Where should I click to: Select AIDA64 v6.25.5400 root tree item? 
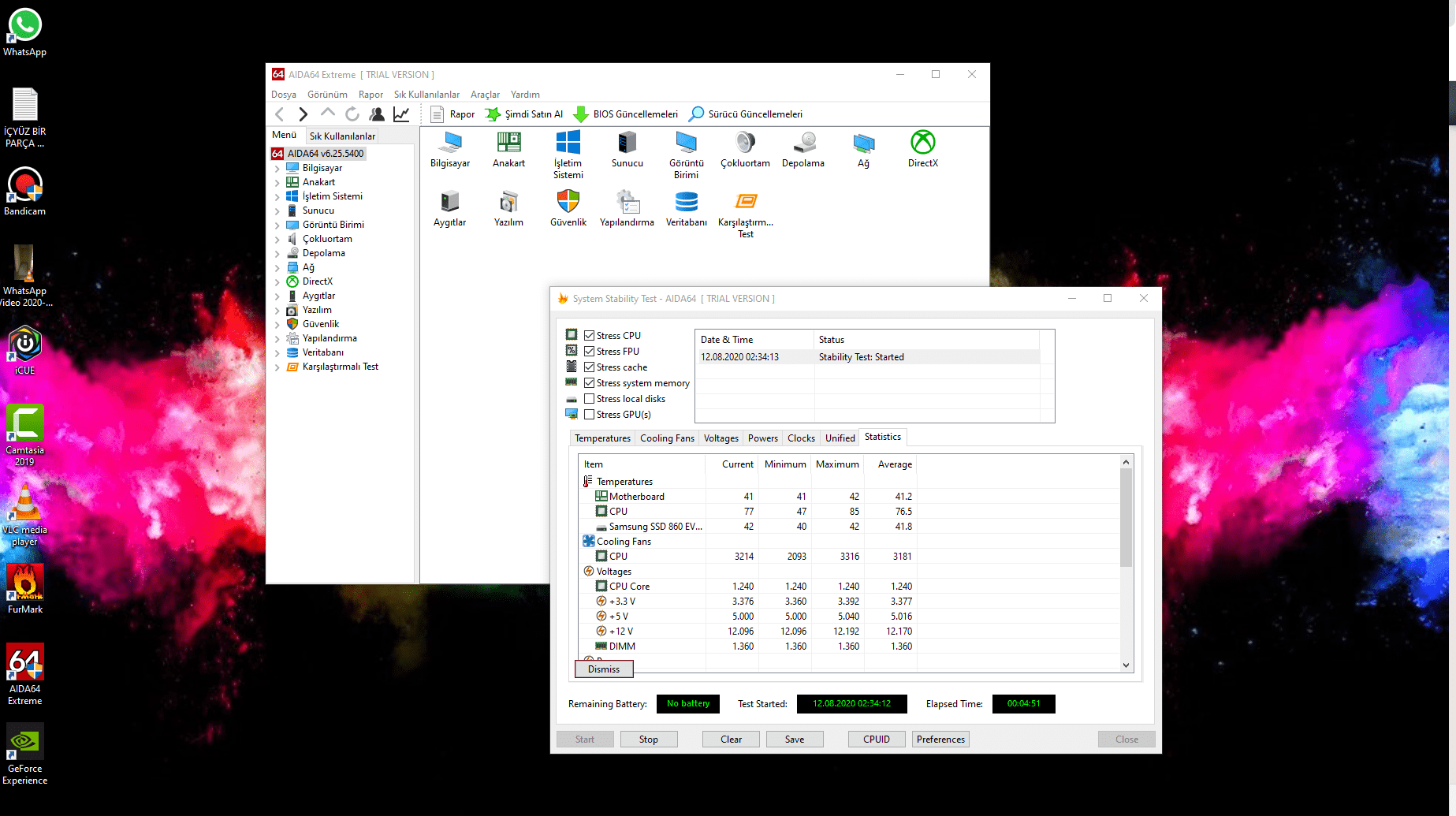pos(318,154)
